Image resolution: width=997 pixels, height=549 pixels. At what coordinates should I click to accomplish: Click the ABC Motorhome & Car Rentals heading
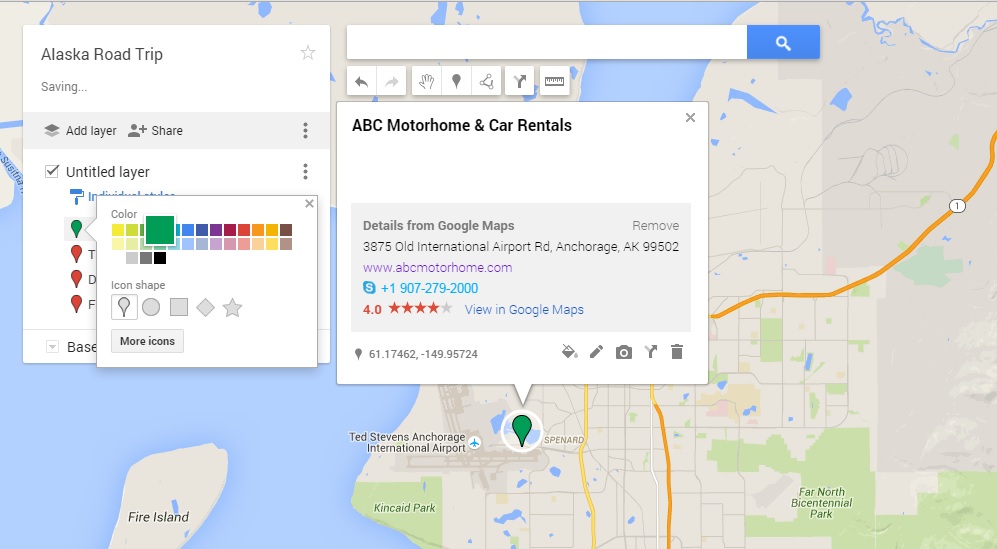[x=462, y=125]
